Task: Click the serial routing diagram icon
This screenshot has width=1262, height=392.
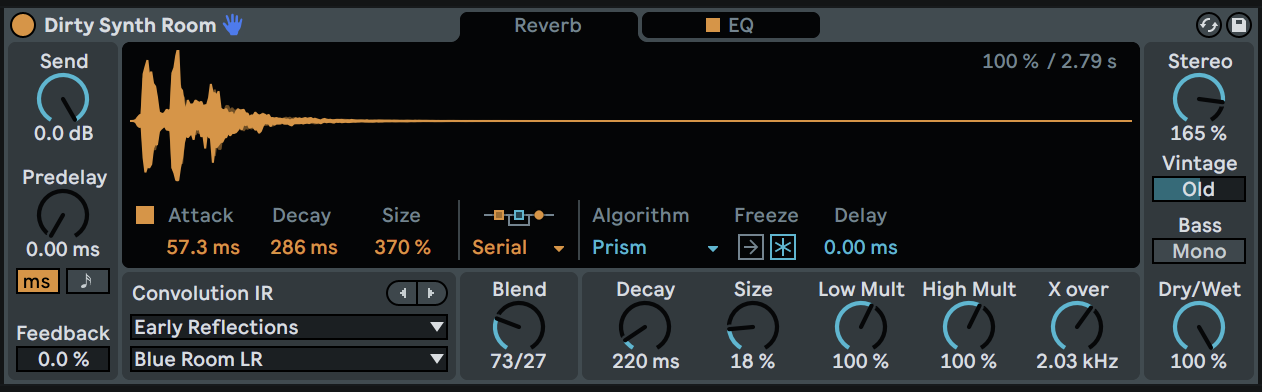Action: pyautogui.click(x=518, y=215)
